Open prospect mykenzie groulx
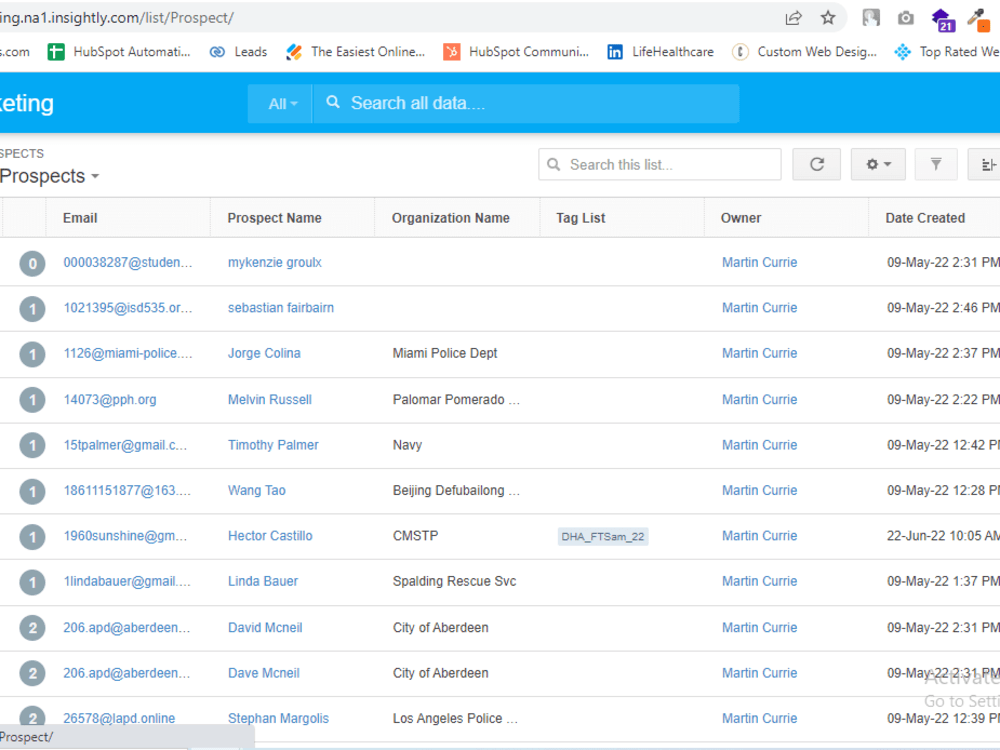 tap(275, 262)
